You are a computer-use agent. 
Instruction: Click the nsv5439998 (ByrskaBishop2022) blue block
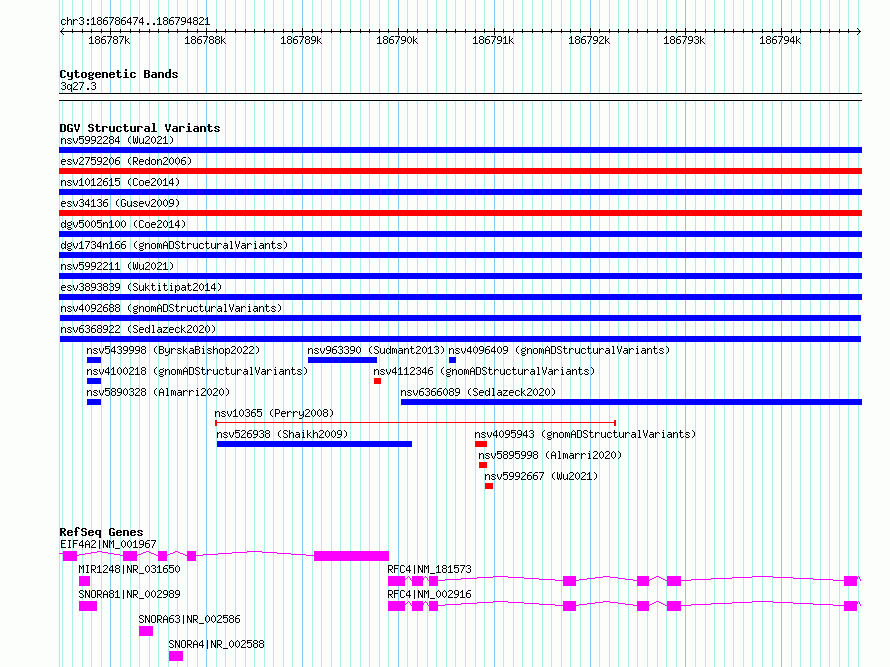[x=94, y=360]
